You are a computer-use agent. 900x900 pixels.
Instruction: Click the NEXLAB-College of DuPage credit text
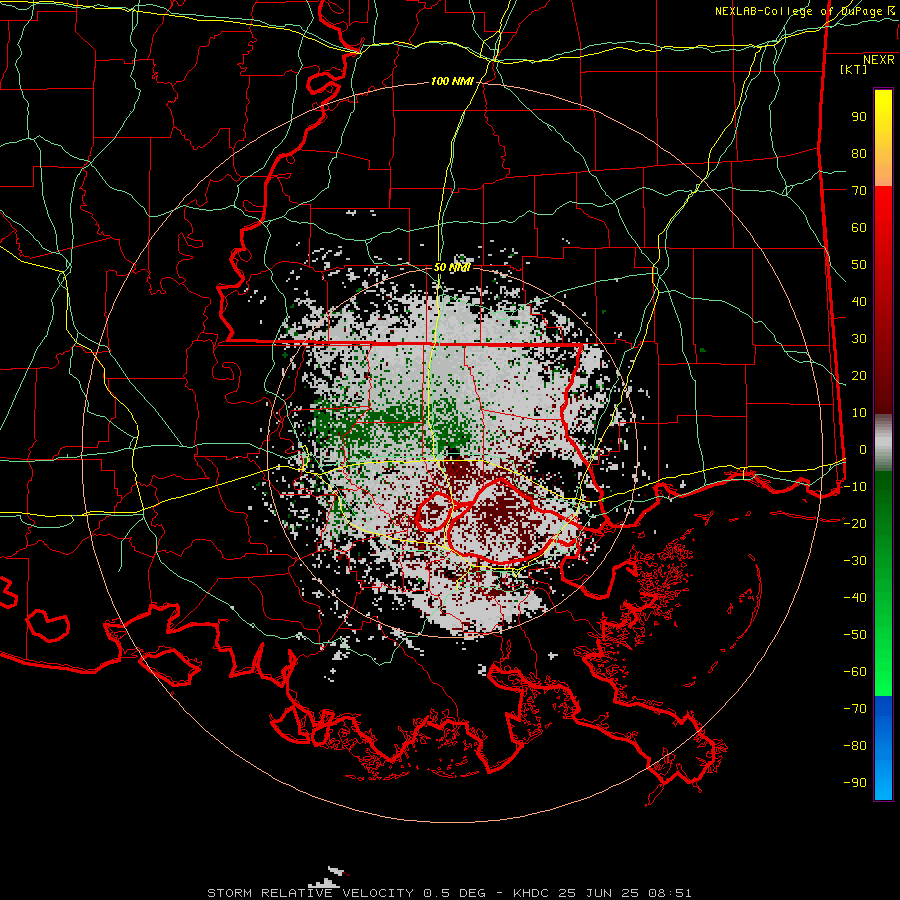click(804, 11)
